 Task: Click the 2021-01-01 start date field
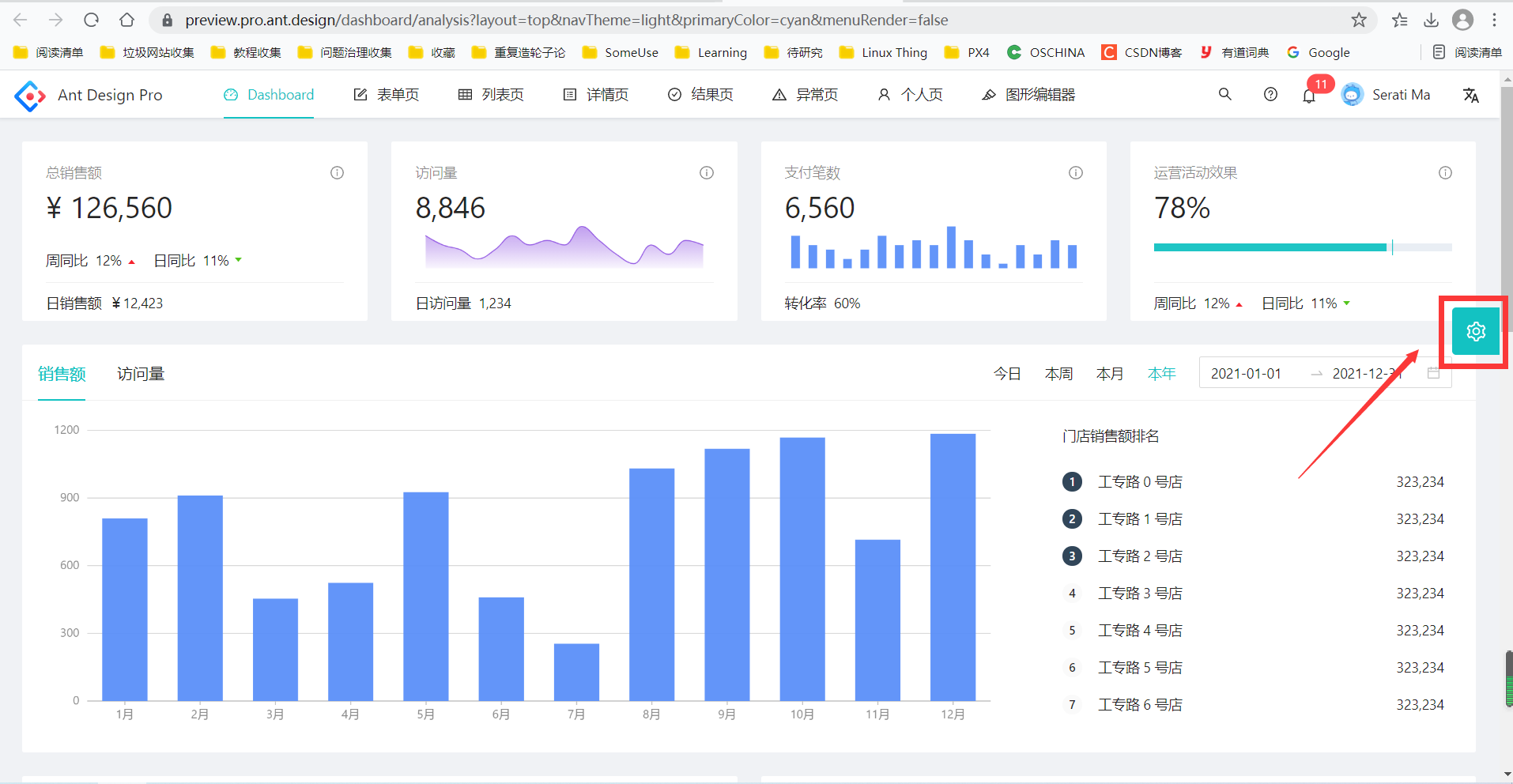[1247, 372]
